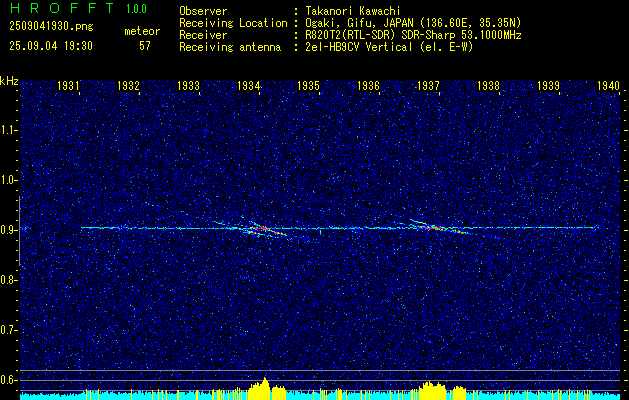Click the 0.7 kHz frequency label

9,330
